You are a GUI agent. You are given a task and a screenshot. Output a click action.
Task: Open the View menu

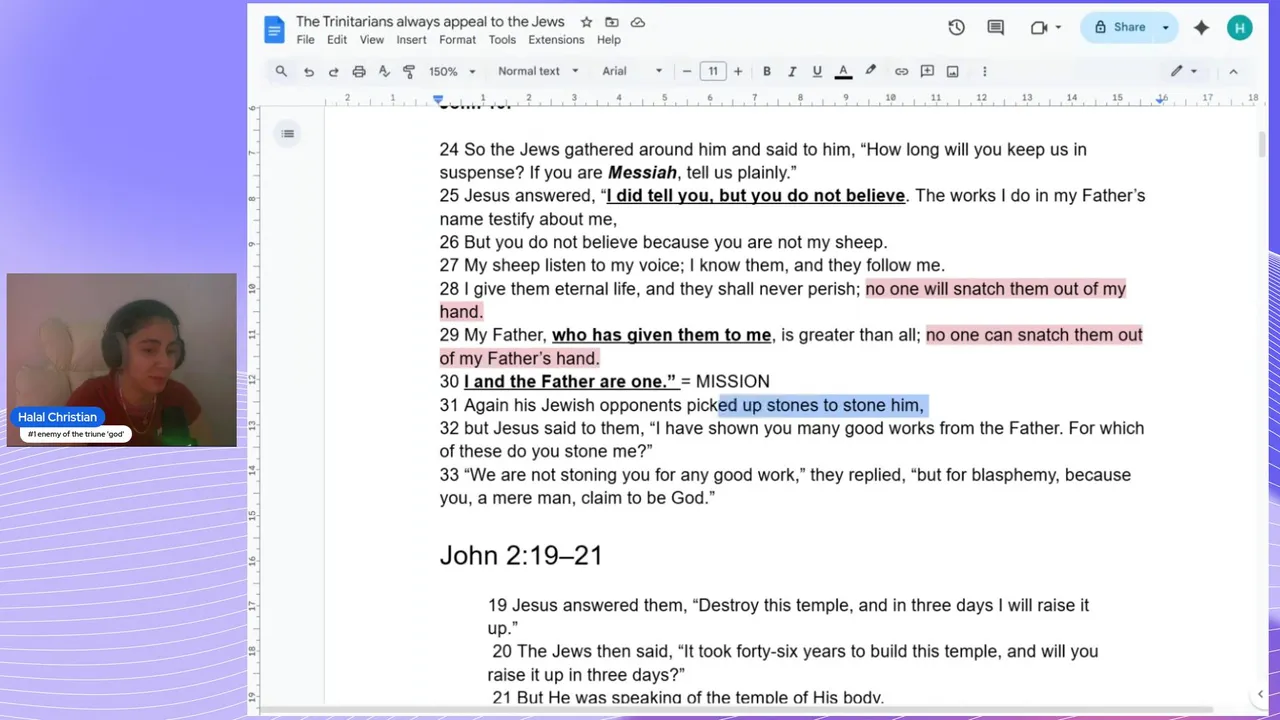click(372, 40)
